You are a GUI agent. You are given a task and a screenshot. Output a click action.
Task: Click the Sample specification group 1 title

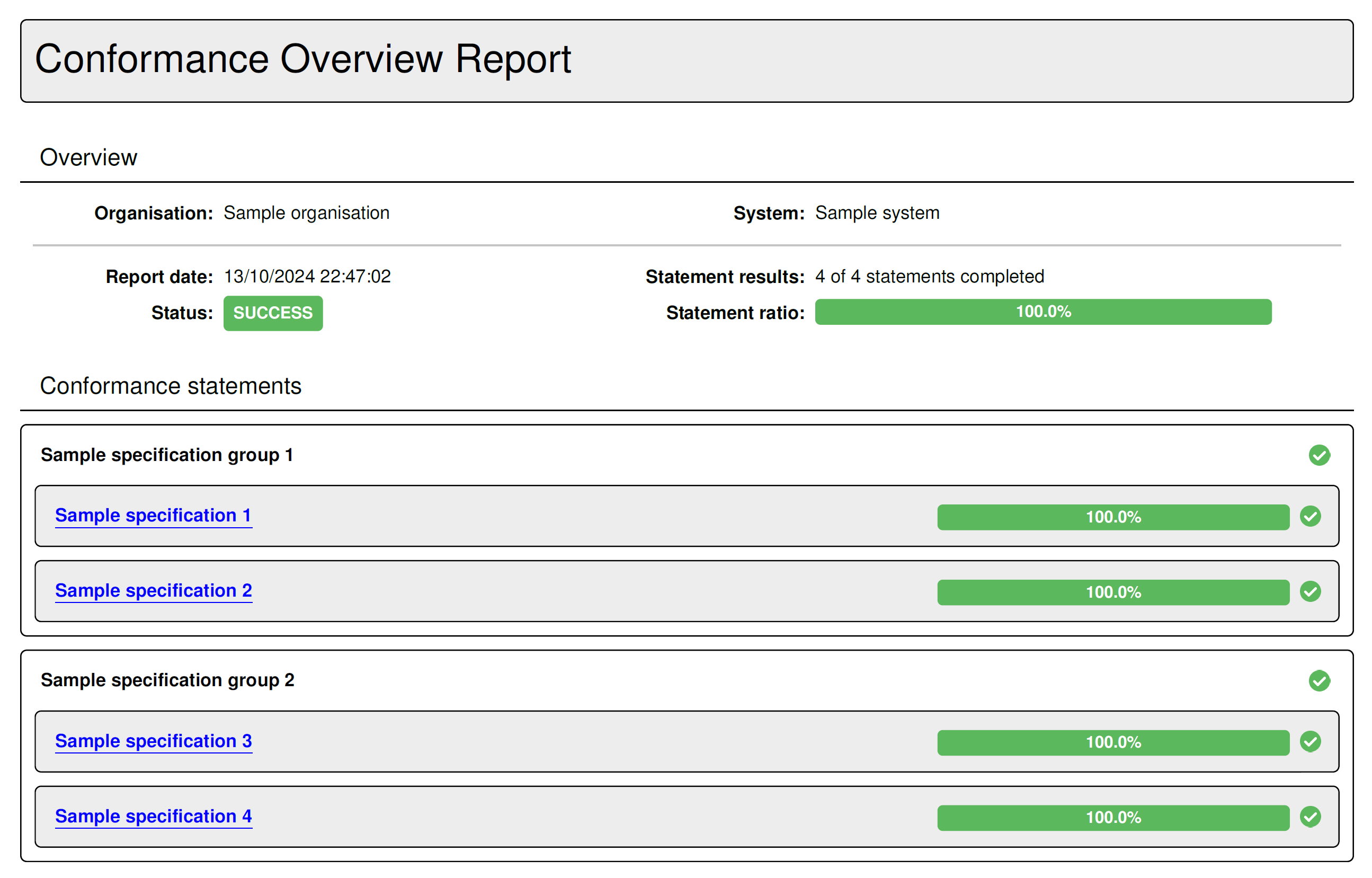click(167, 455)
